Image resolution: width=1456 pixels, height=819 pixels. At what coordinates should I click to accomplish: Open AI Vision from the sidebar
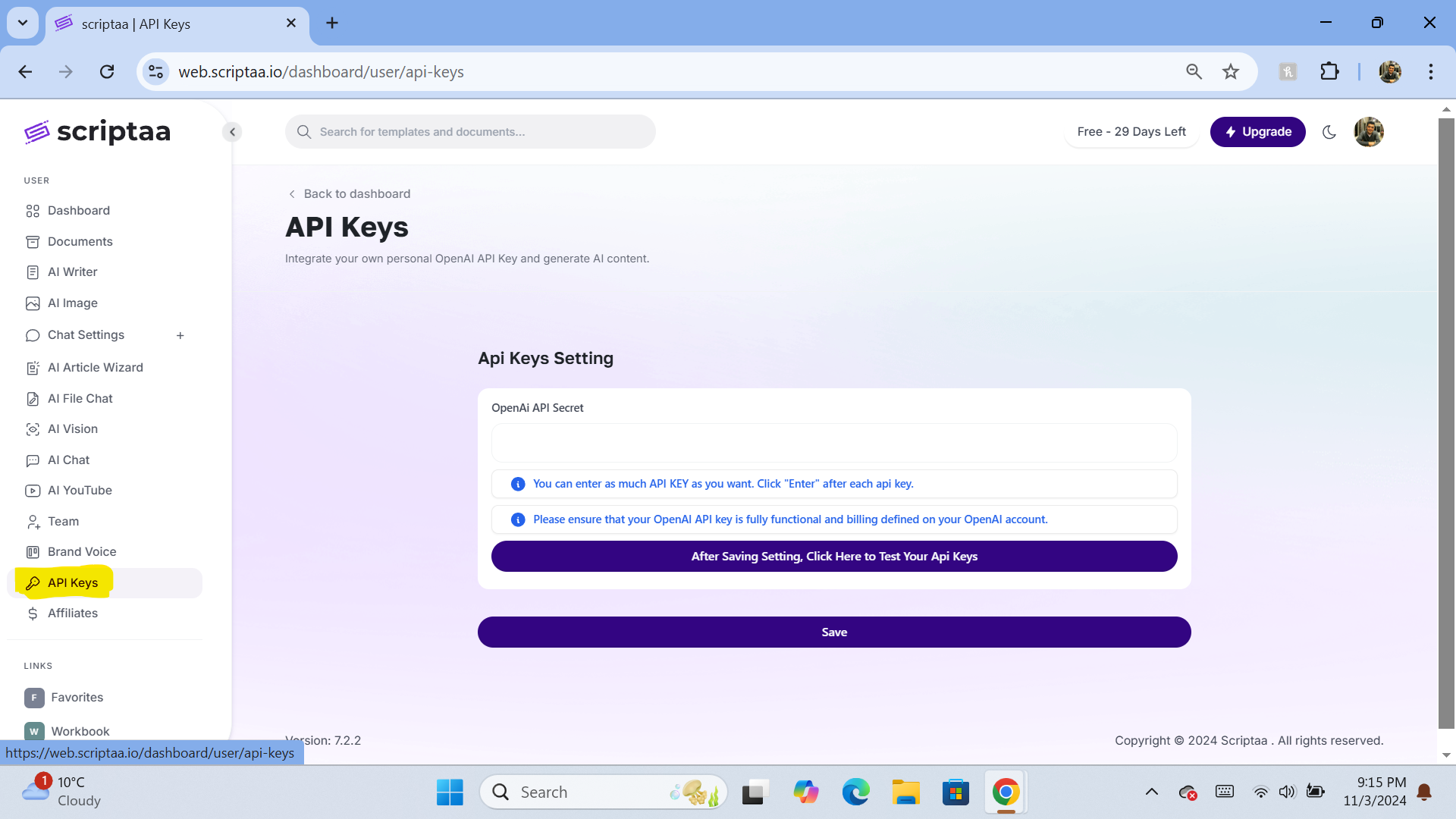72,429
